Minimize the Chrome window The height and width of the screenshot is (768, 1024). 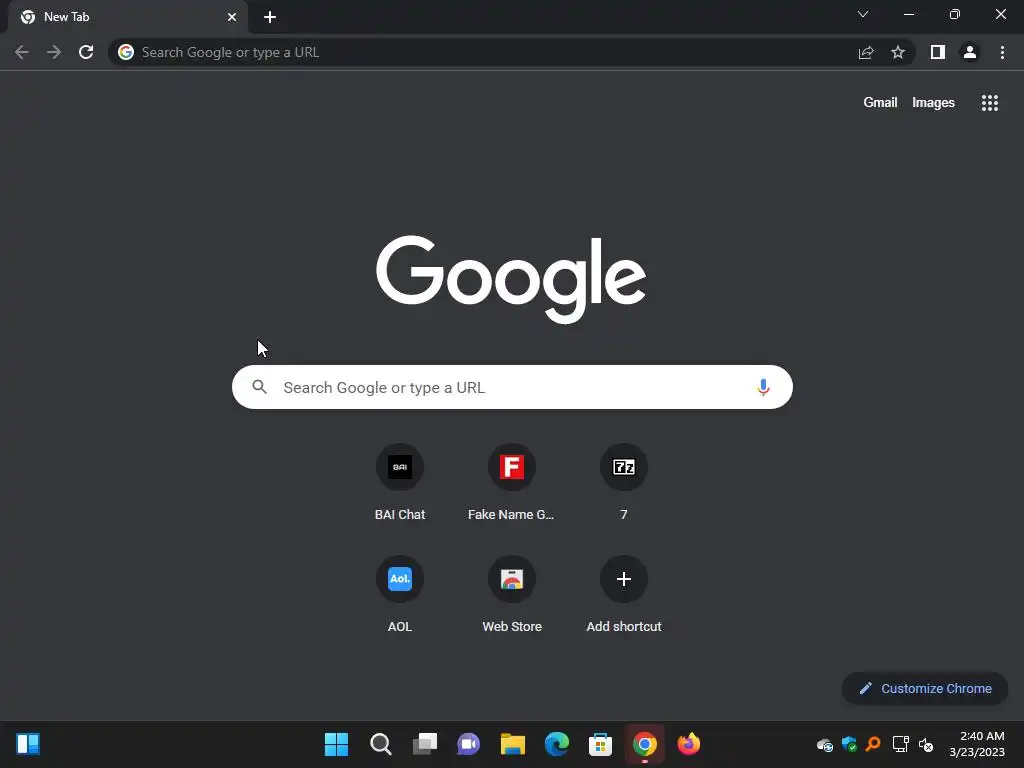(909, 14)
